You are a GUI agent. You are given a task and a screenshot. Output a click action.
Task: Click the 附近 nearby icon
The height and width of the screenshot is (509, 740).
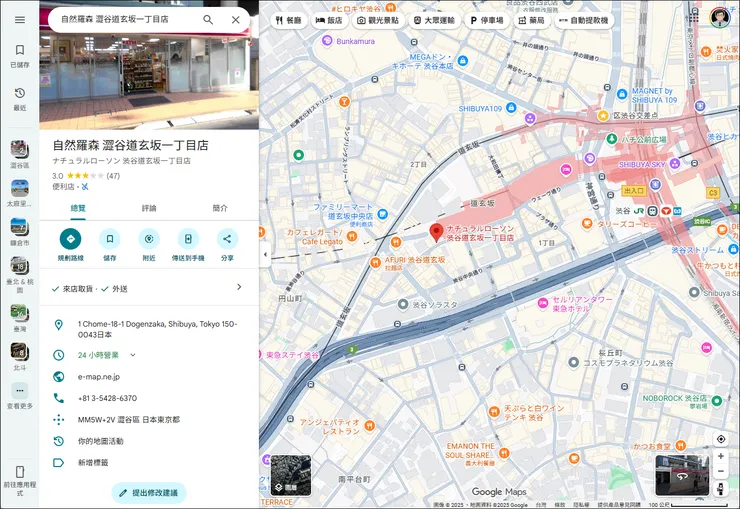[x=149, y=239]
